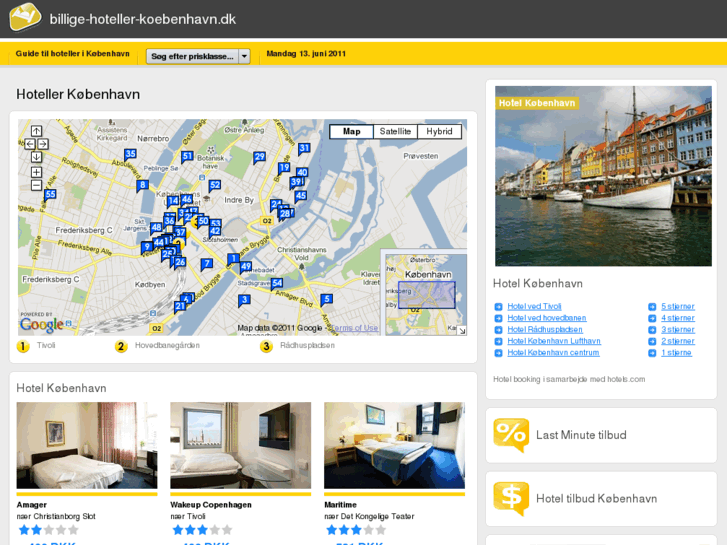Click the billige-hoteller-koebenhavn.dk site title

tap(143, 19)
